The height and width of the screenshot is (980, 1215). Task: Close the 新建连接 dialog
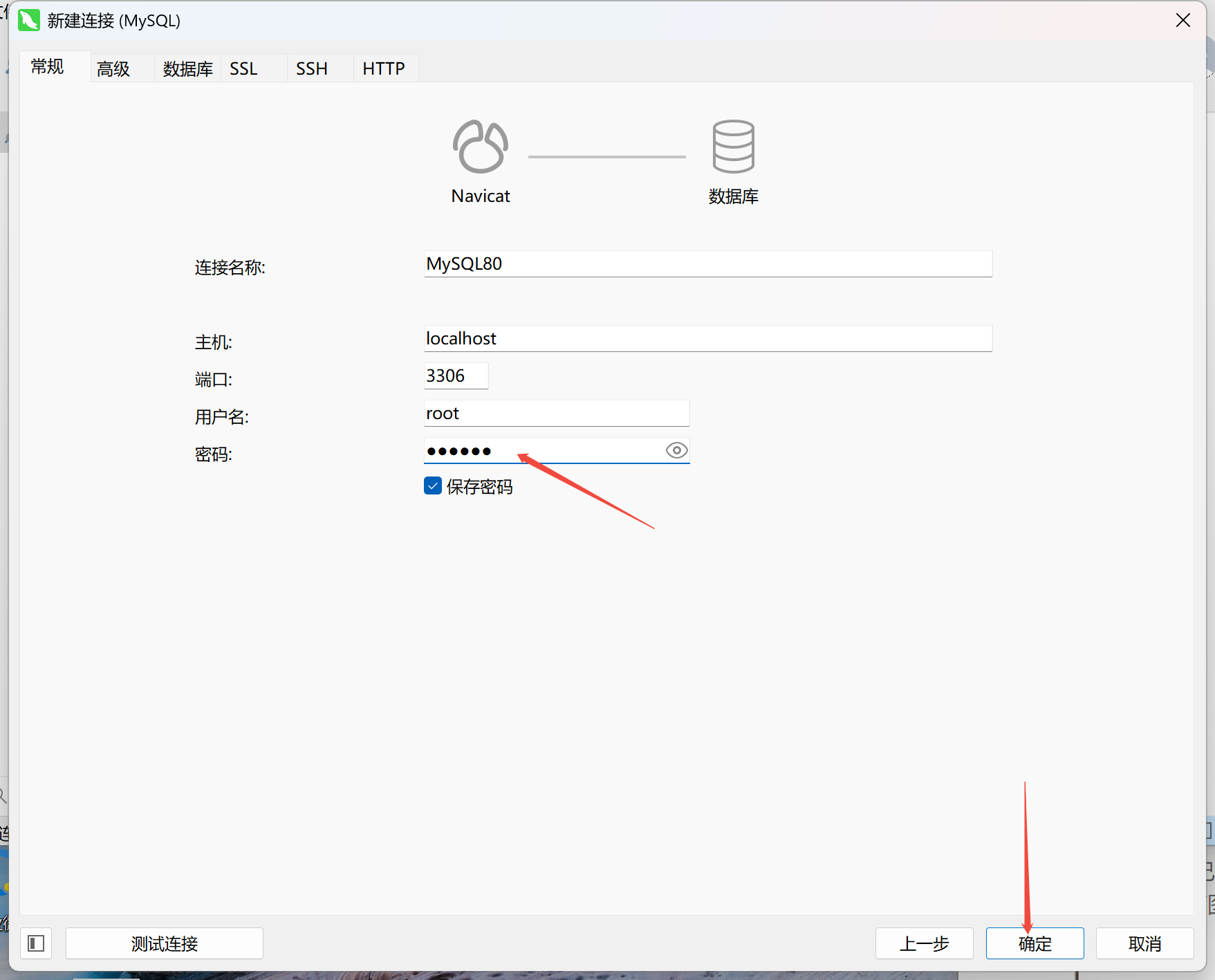[x=1183, y=21]
